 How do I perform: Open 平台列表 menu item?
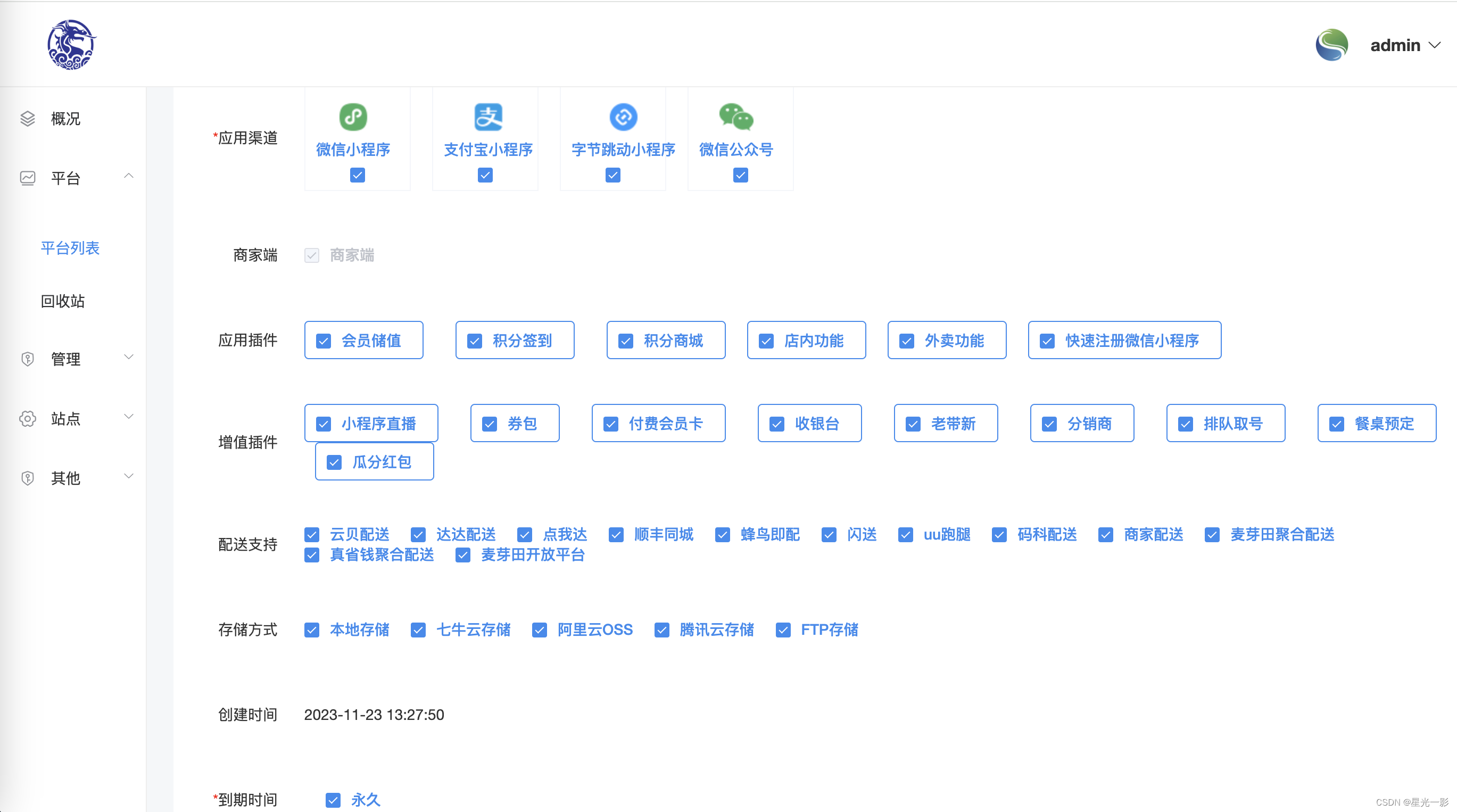(x=70, y=247)
